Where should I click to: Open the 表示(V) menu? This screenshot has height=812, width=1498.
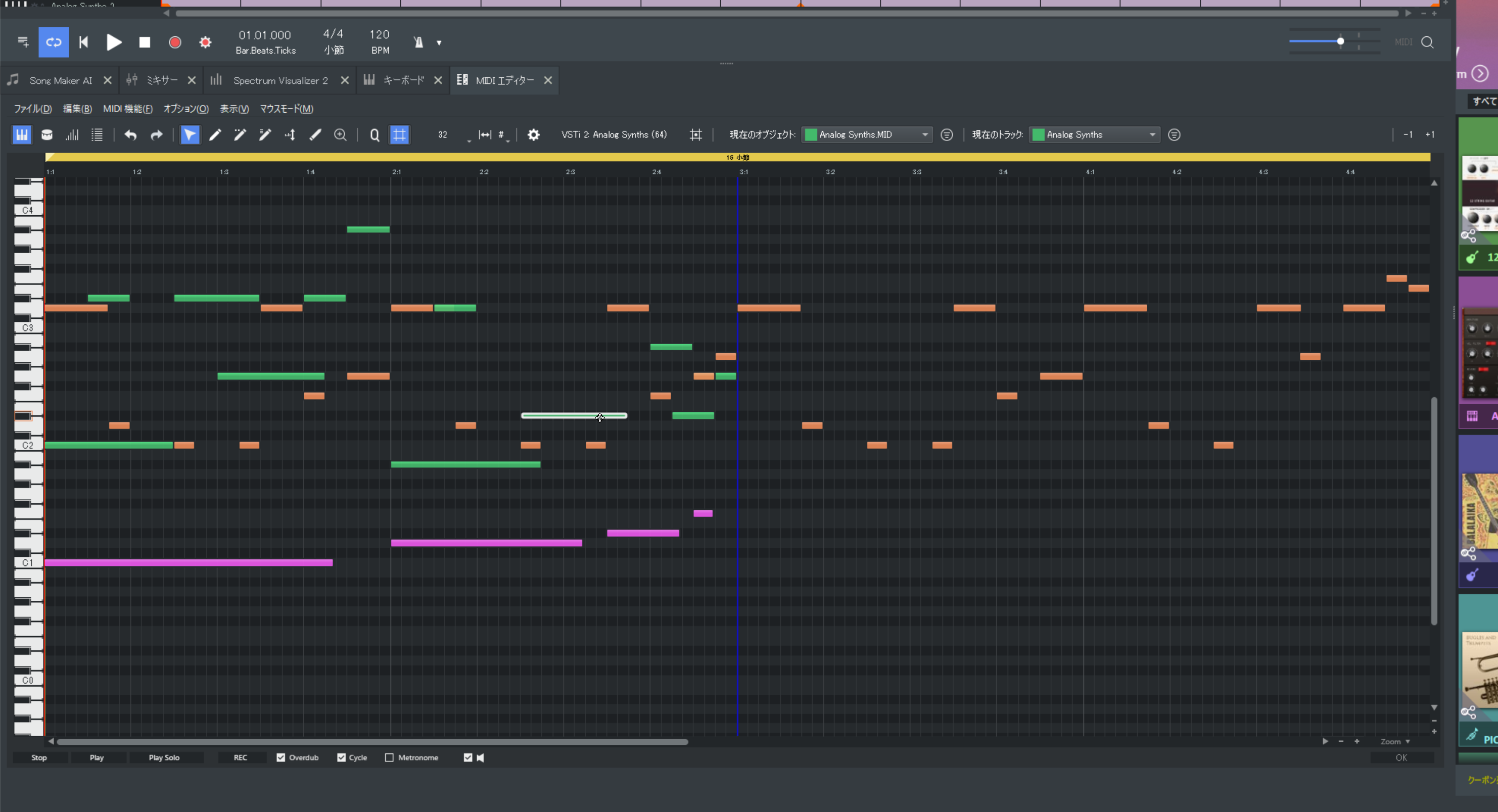click(x=234, y=109)
